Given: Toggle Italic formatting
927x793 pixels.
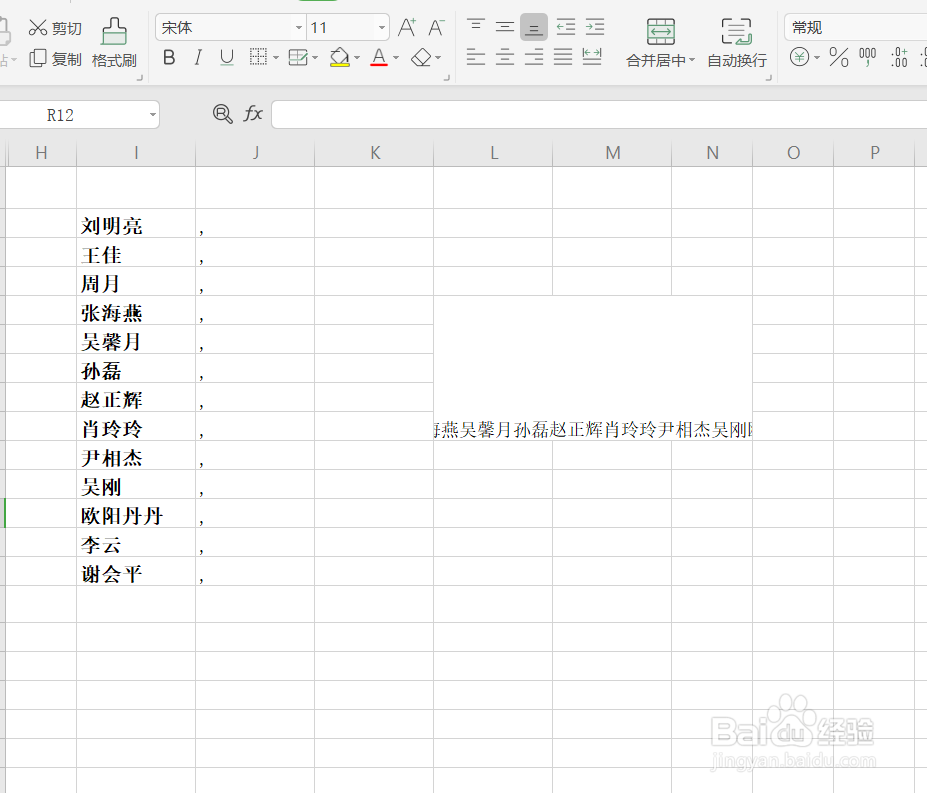Looking at the screenshot, I should click(198, 57).
